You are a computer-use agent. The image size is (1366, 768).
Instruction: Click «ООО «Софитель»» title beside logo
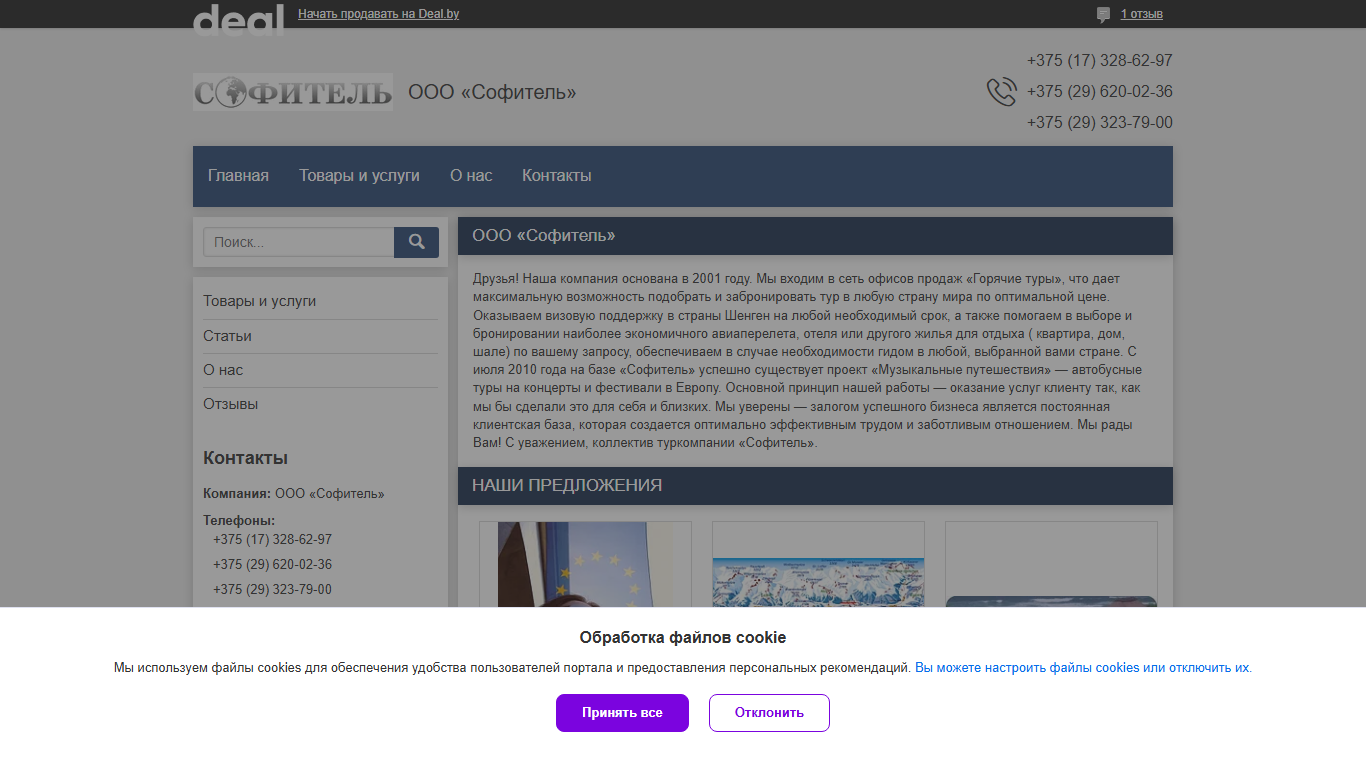(492, 93)
